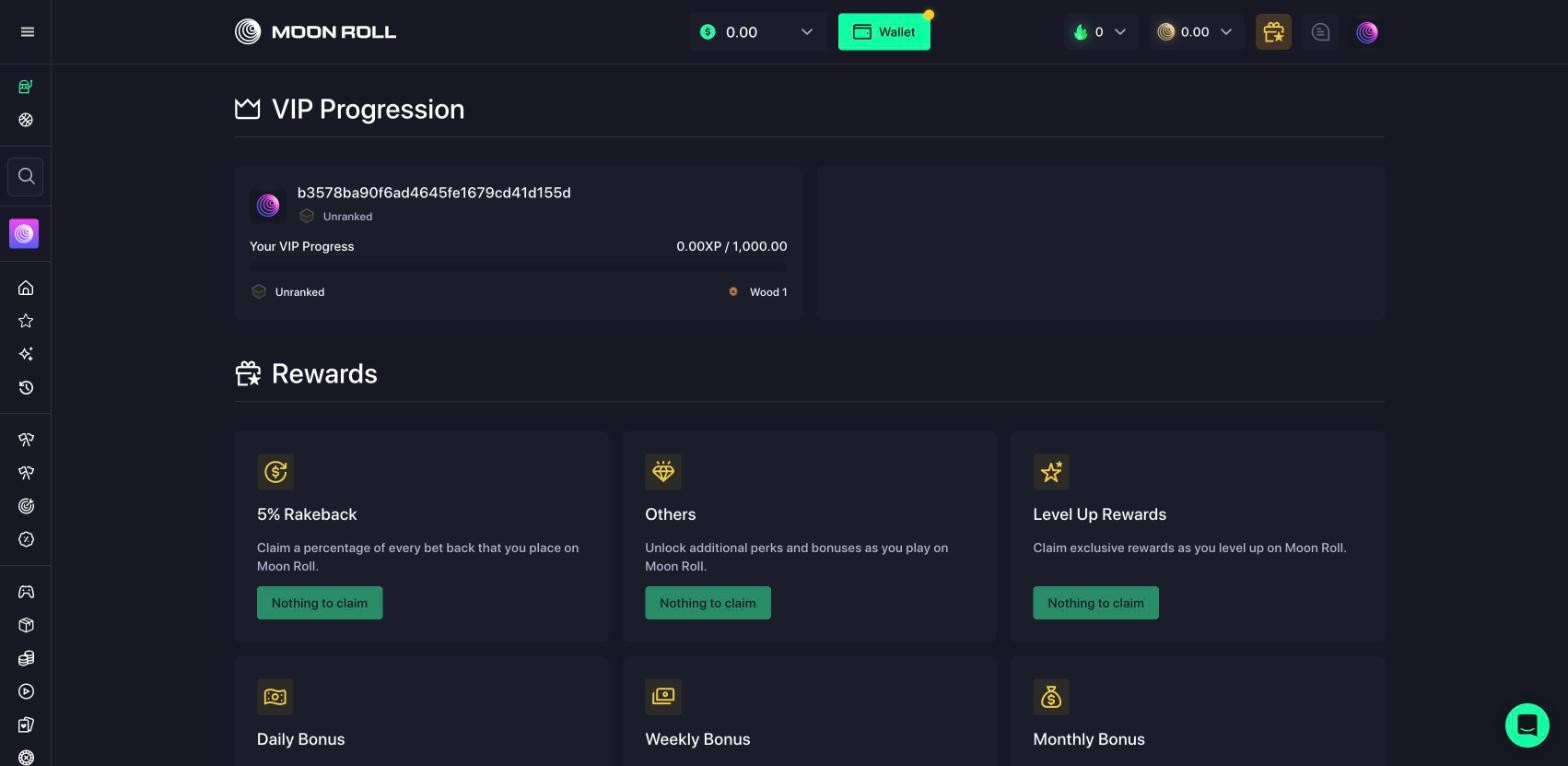Click the gamepad icon in sidebar
This screenshot has height=766, width=1568.
pos(26,592)
